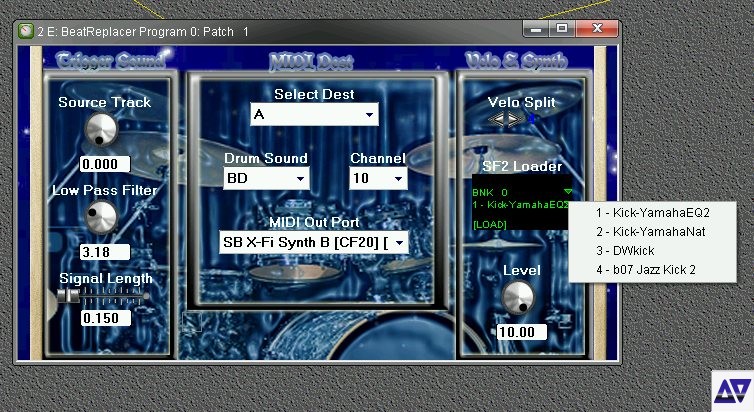Click the green SF2 Loader preset arrow
This screenshot has height=412, width=754.
(568, 192)
